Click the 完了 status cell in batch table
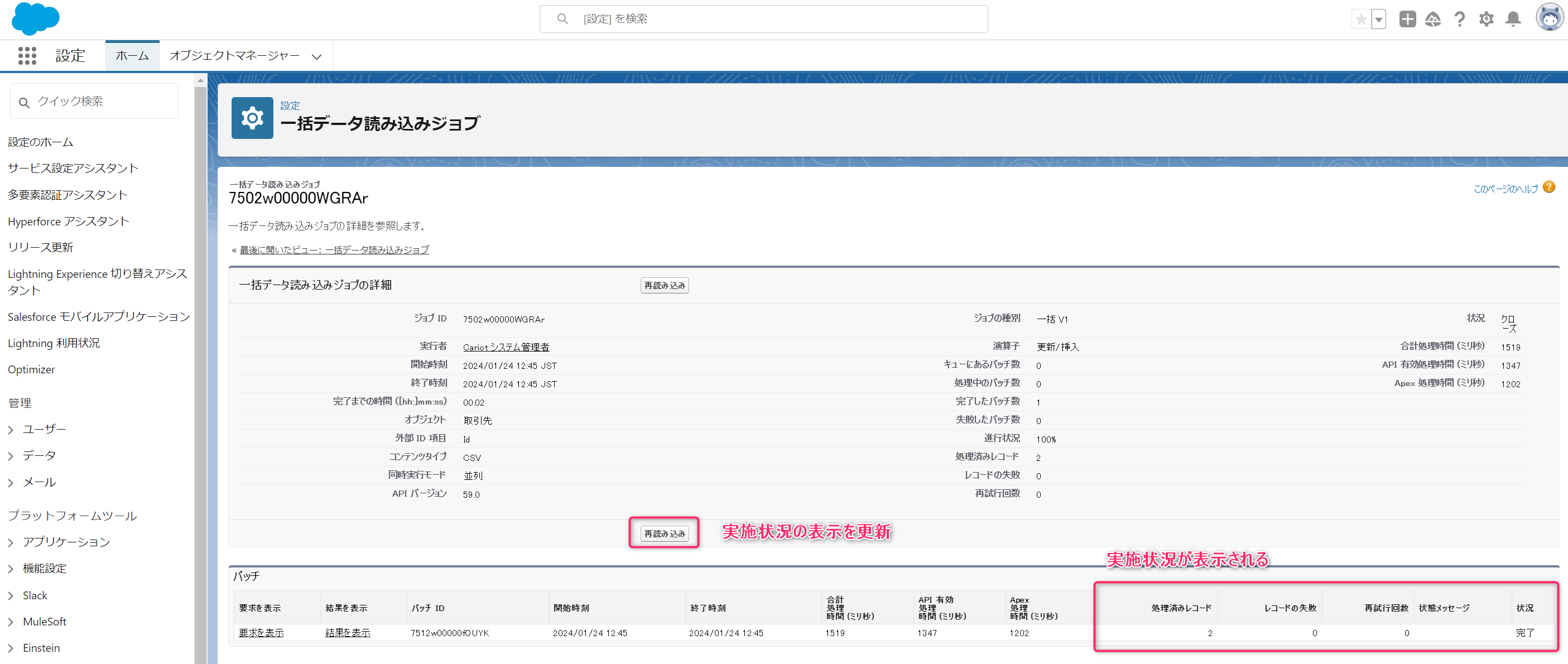The width and height of the screenshot is (1568, 664). (x=1525, y=633)
